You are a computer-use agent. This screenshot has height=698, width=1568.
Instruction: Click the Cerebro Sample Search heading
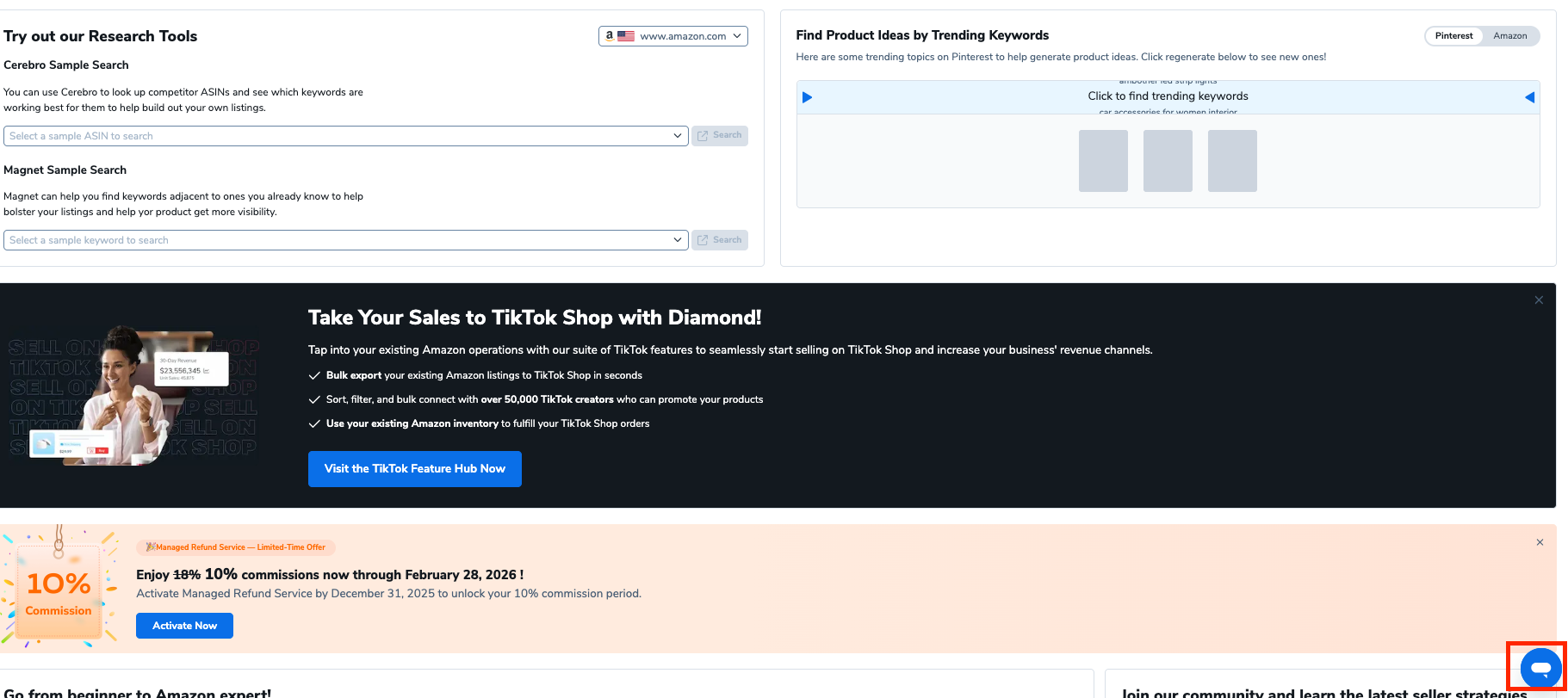click(x=66, y=65)
